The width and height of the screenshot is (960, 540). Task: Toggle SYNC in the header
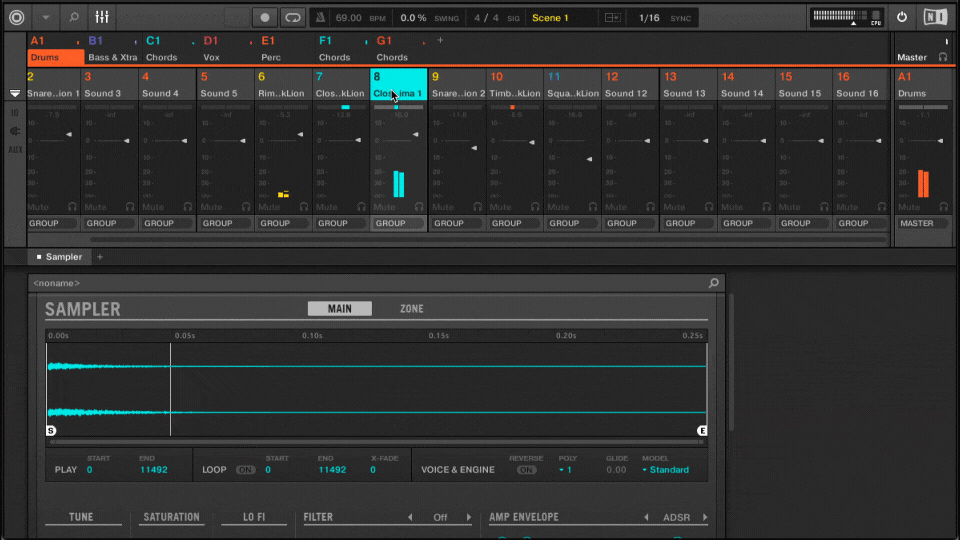tap(680, 18)
